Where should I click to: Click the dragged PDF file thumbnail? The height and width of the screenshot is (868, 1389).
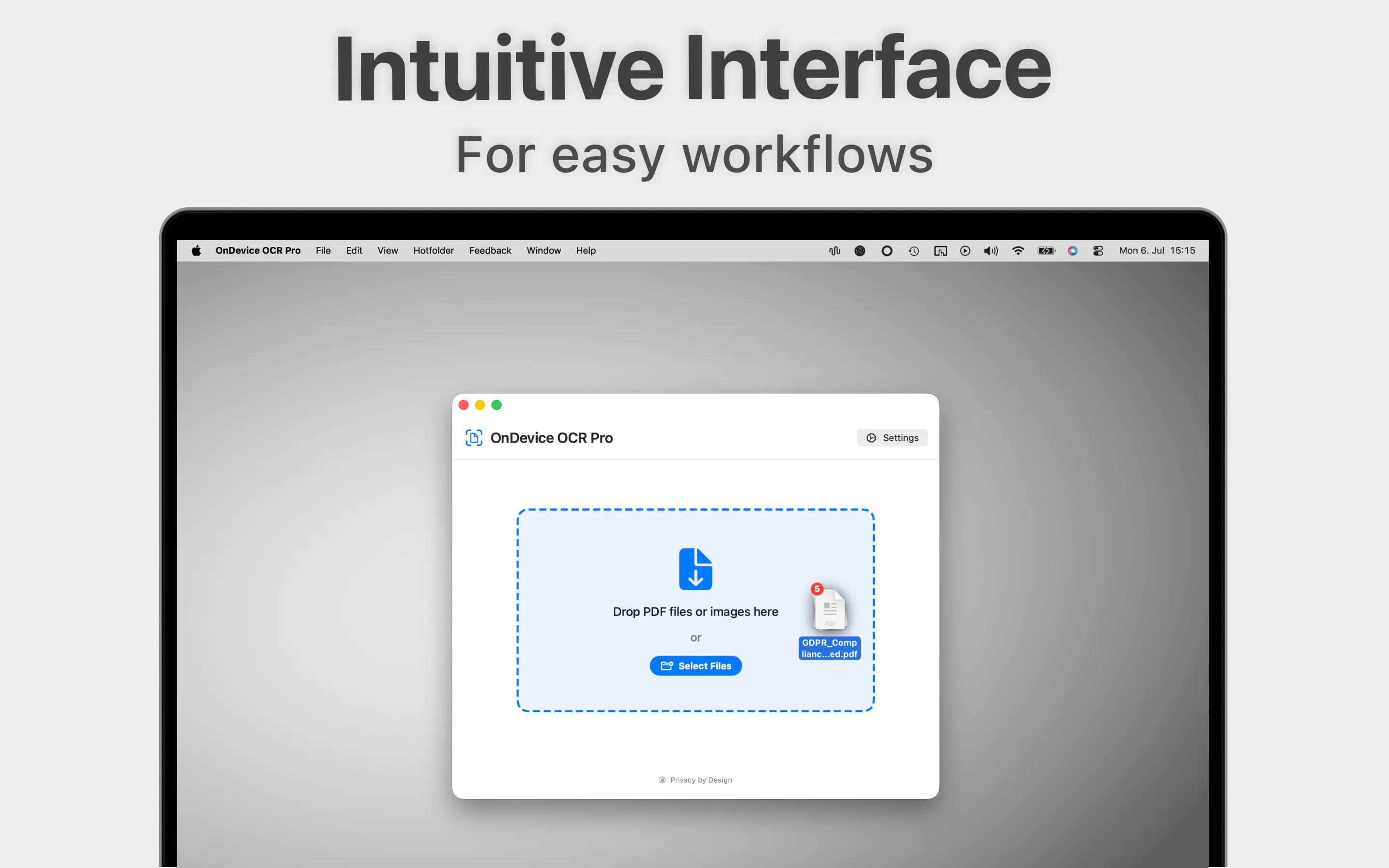coord(830,609)
